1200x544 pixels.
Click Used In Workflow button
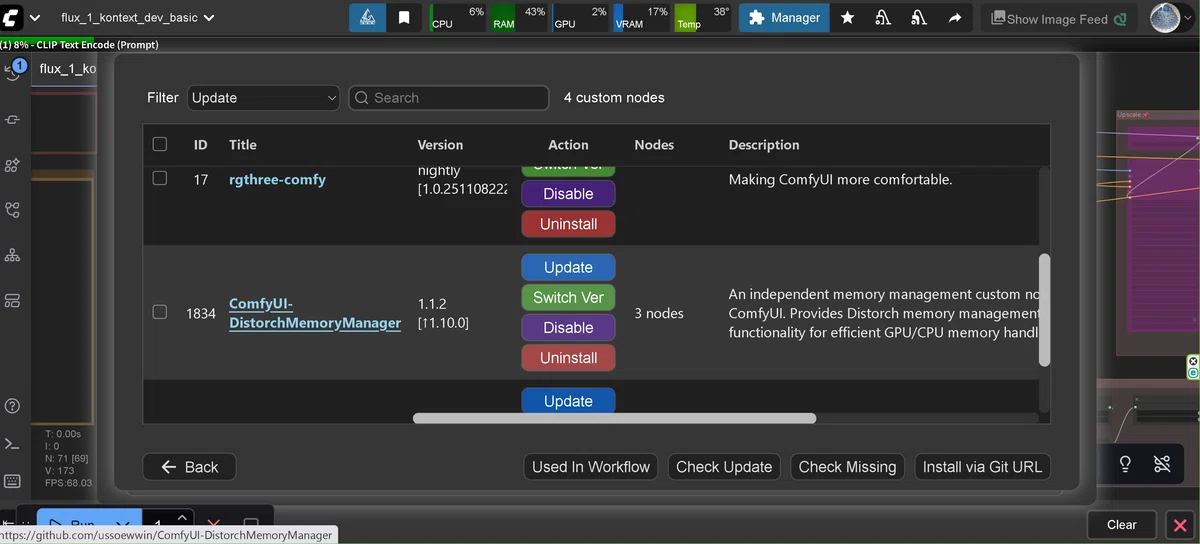tap(591, 467)
